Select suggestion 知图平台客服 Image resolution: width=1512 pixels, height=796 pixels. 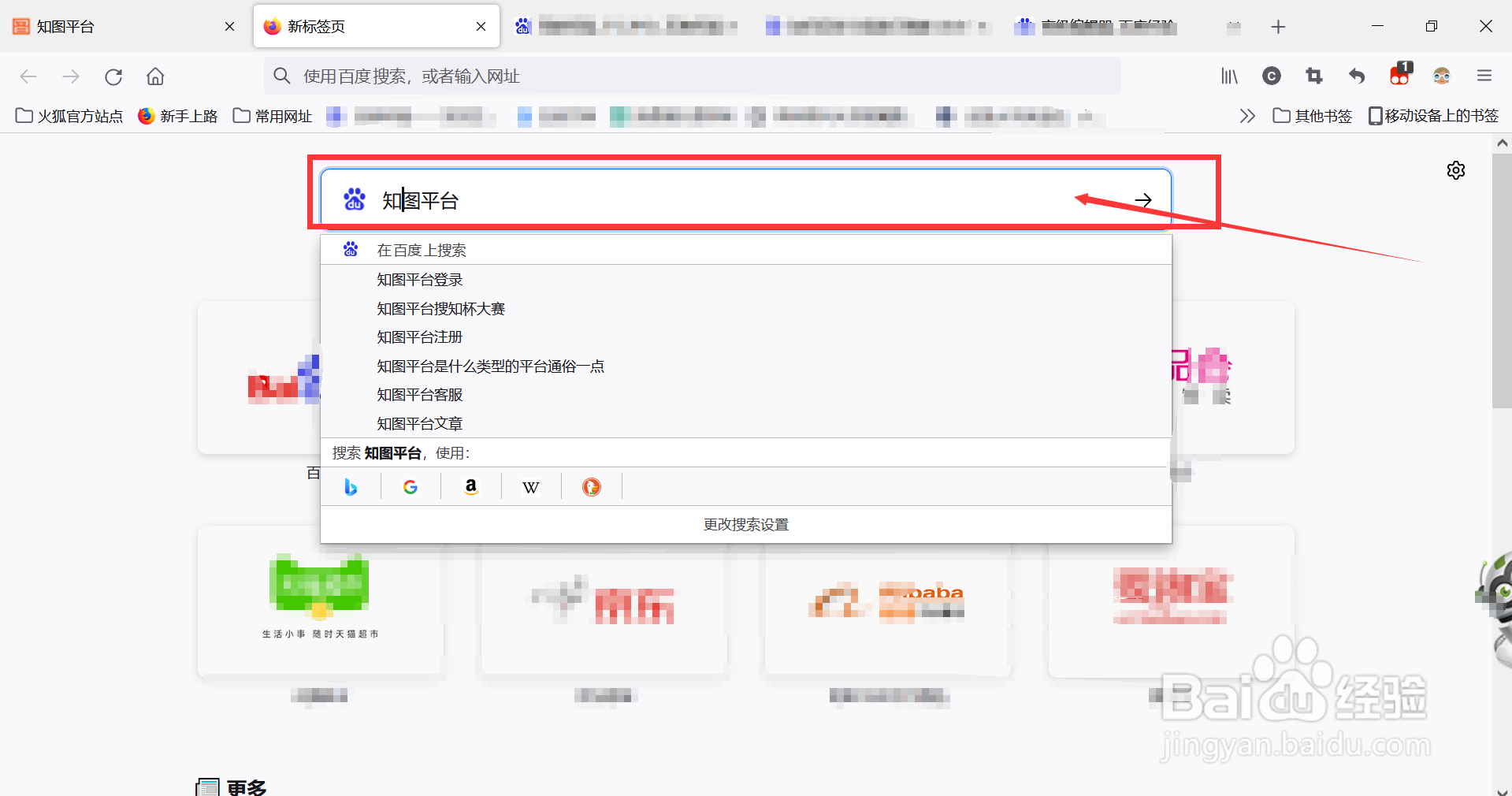click(x=746, y=395)
